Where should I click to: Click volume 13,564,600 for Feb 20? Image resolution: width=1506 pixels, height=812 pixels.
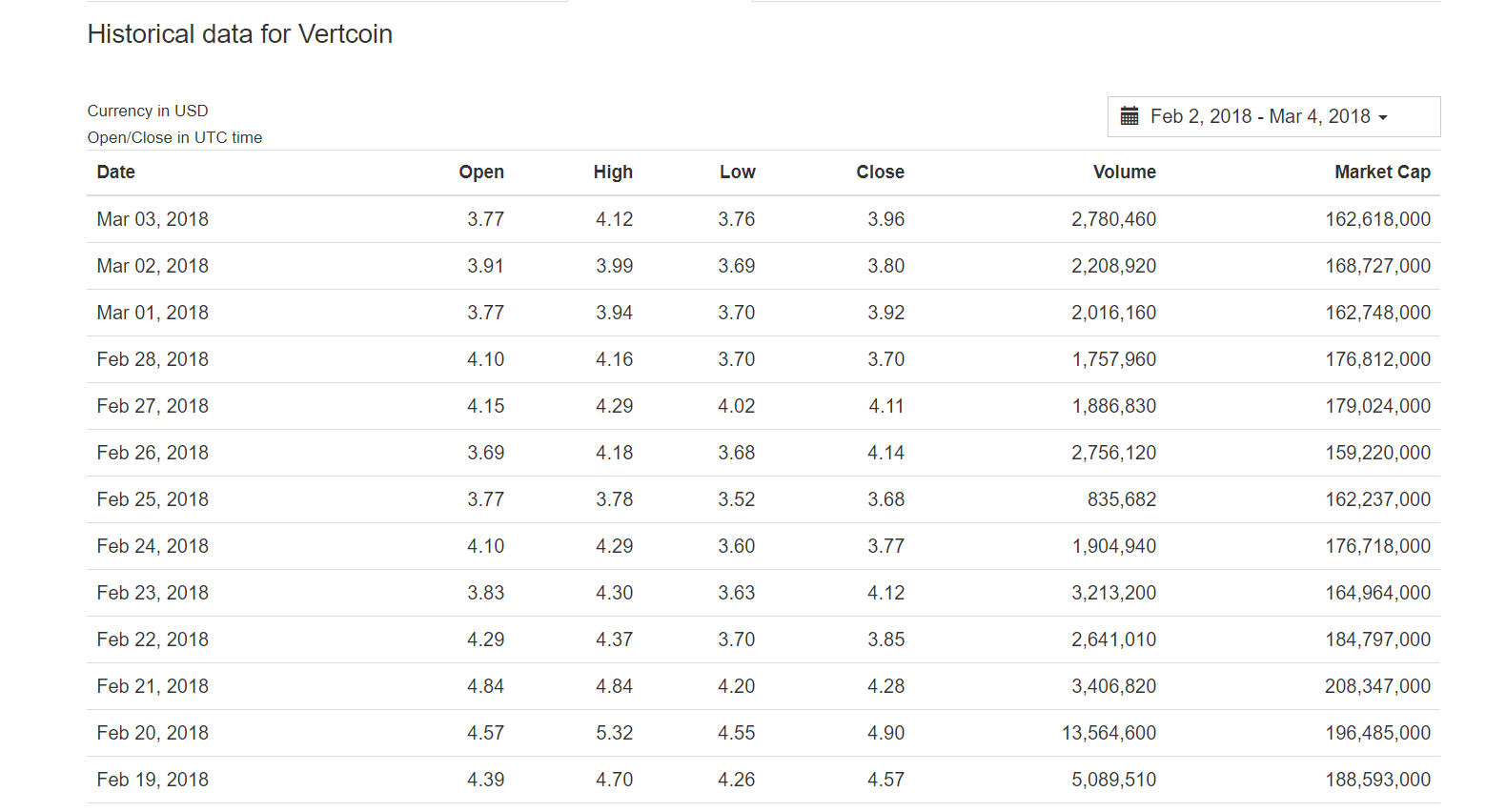(1109, 733)
